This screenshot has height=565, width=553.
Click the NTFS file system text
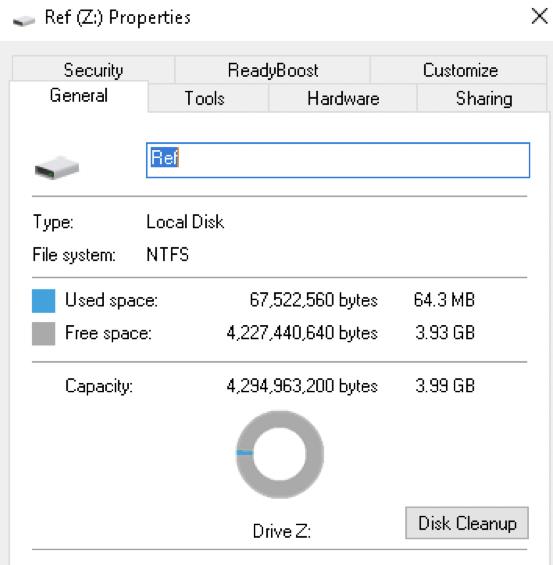click(168, 254)
